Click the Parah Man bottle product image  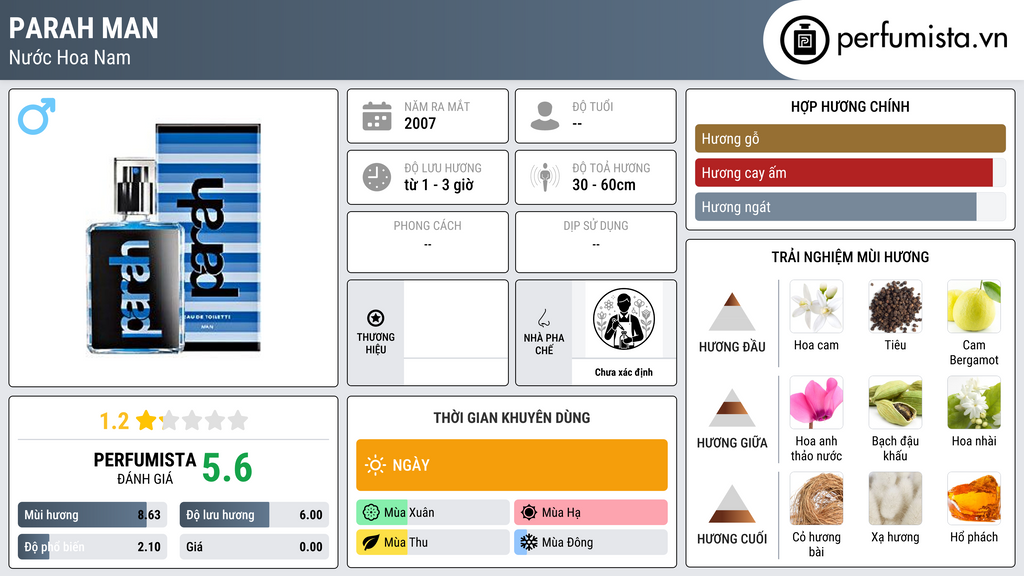(174, 238)
